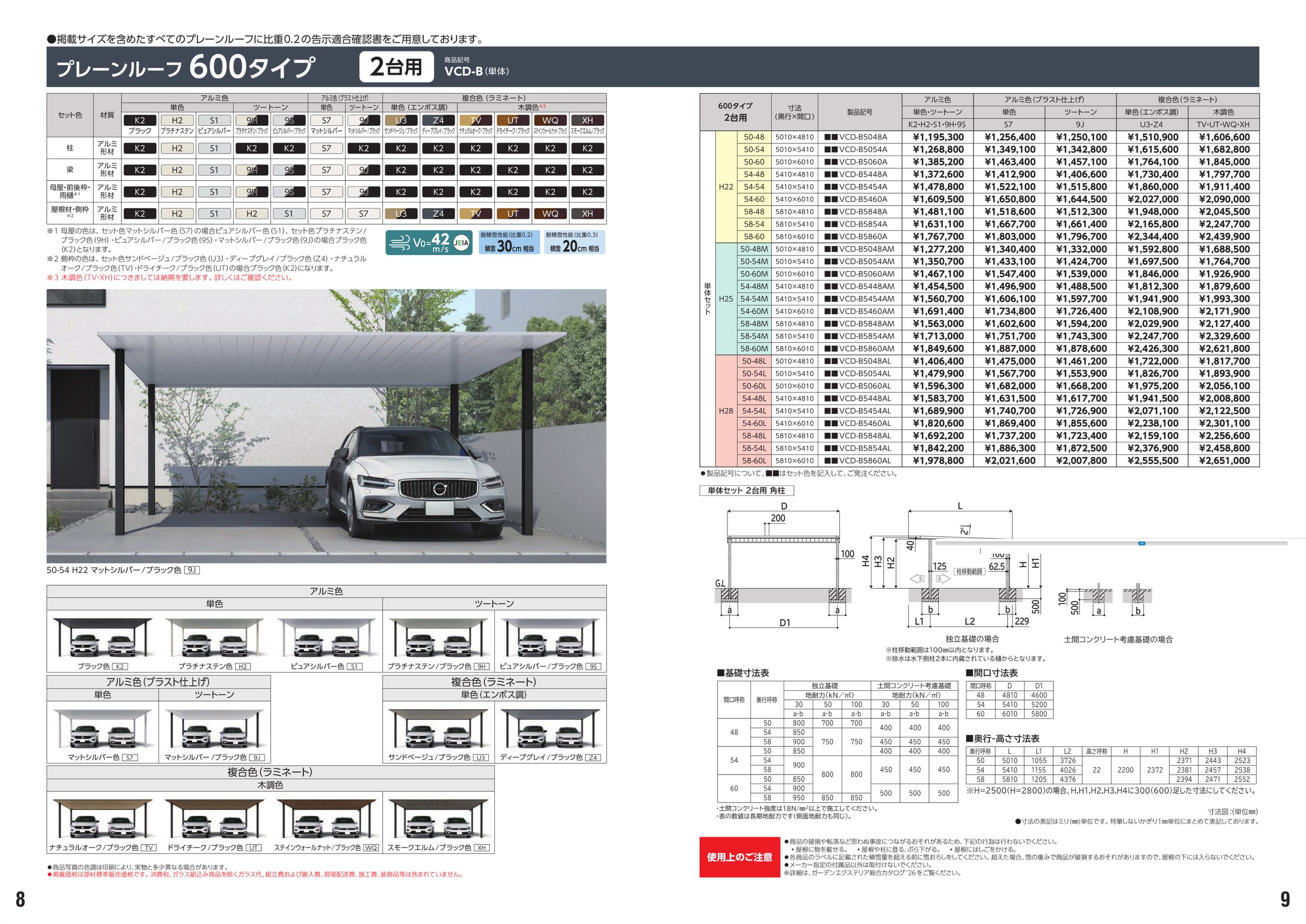Click the 単体セット 2台用 角柱 label

(x=746, y=490)
